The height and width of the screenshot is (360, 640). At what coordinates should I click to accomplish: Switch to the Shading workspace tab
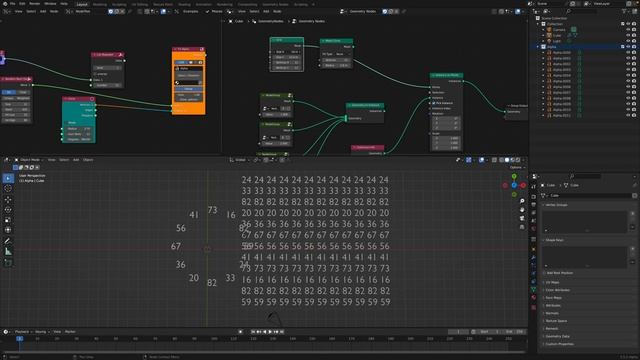(x=184, y=4)
